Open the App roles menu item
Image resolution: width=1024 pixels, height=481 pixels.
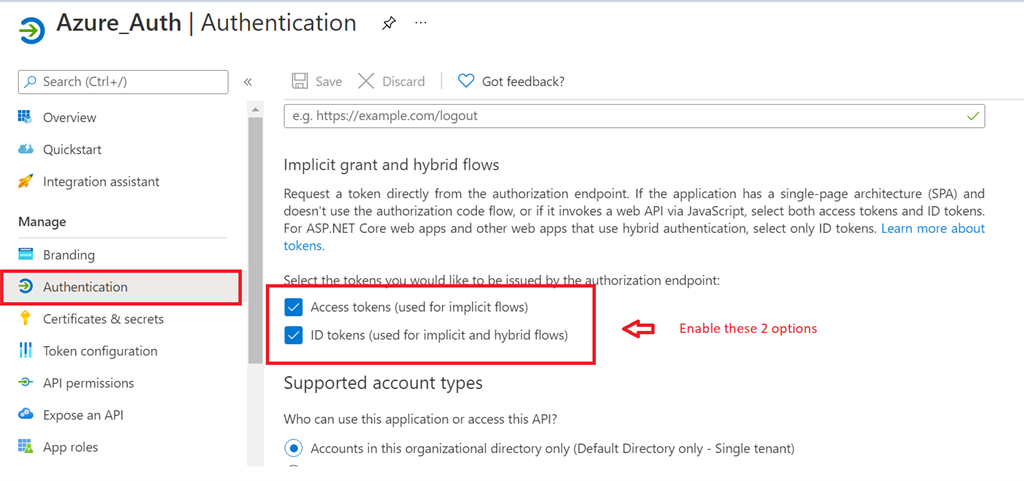point(70,447)
